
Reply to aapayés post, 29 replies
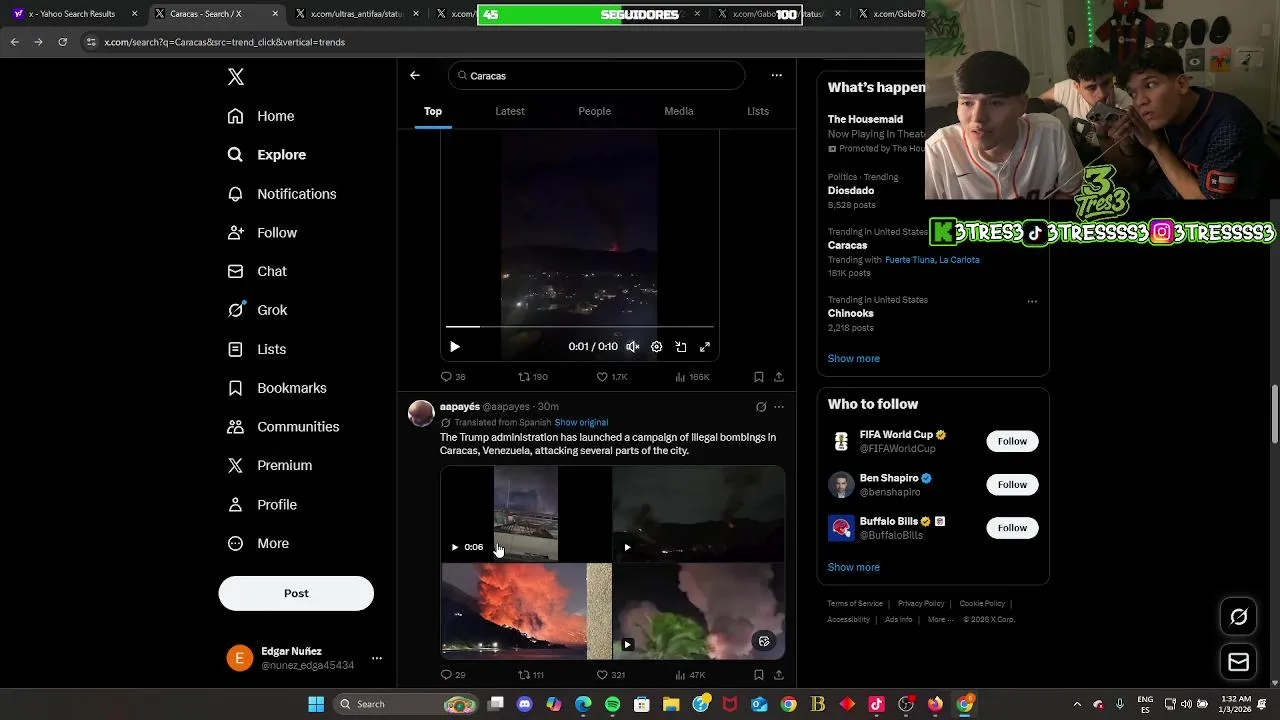[453, 675]
